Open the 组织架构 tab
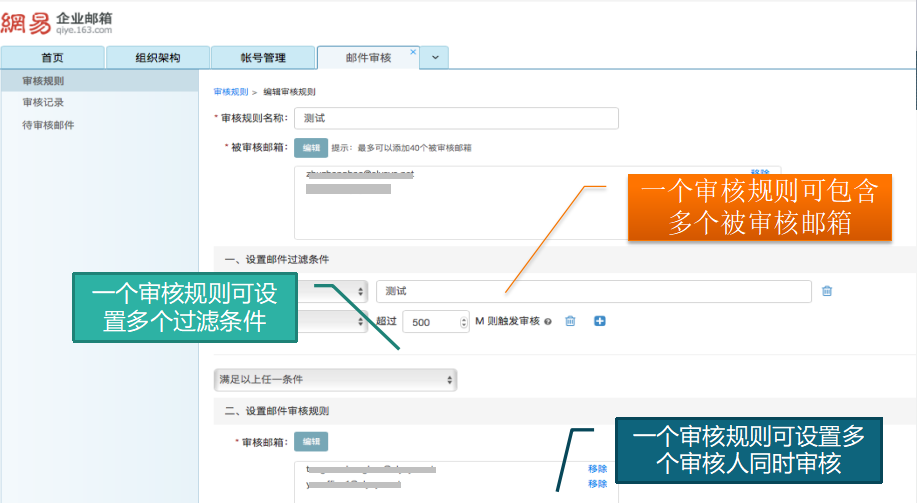Viewport: 917px width, 503px height. coord(157,58)
